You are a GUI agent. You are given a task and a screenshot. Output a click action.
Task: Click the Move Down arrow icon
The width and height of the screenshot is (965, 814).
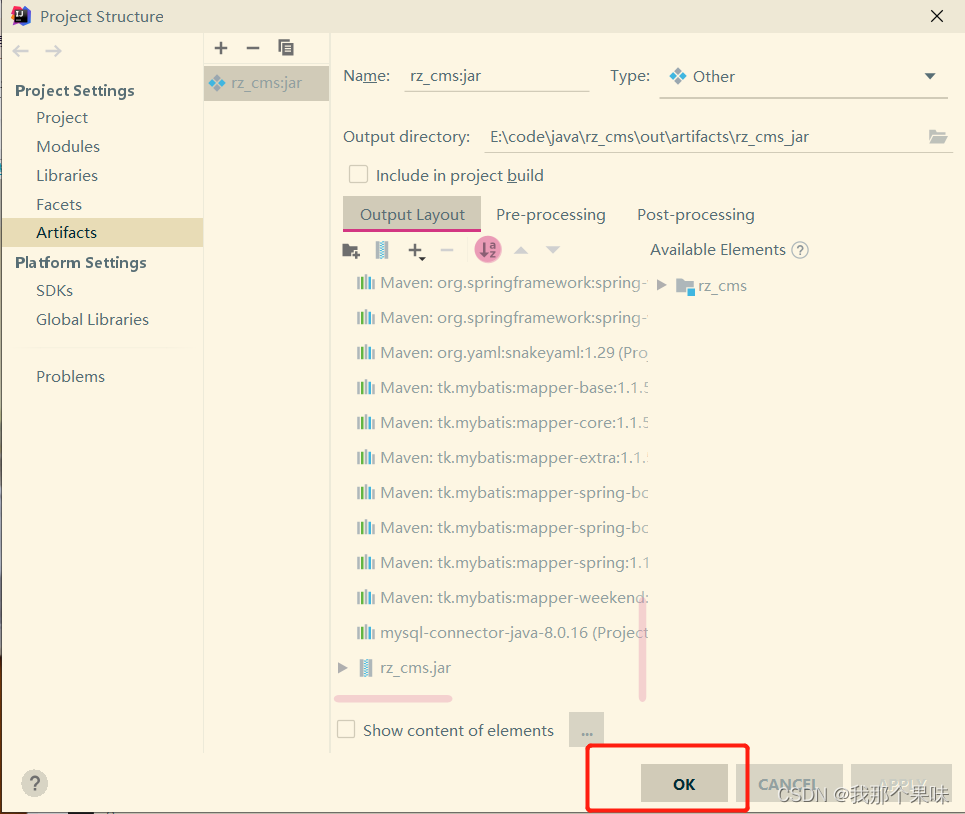553,250
